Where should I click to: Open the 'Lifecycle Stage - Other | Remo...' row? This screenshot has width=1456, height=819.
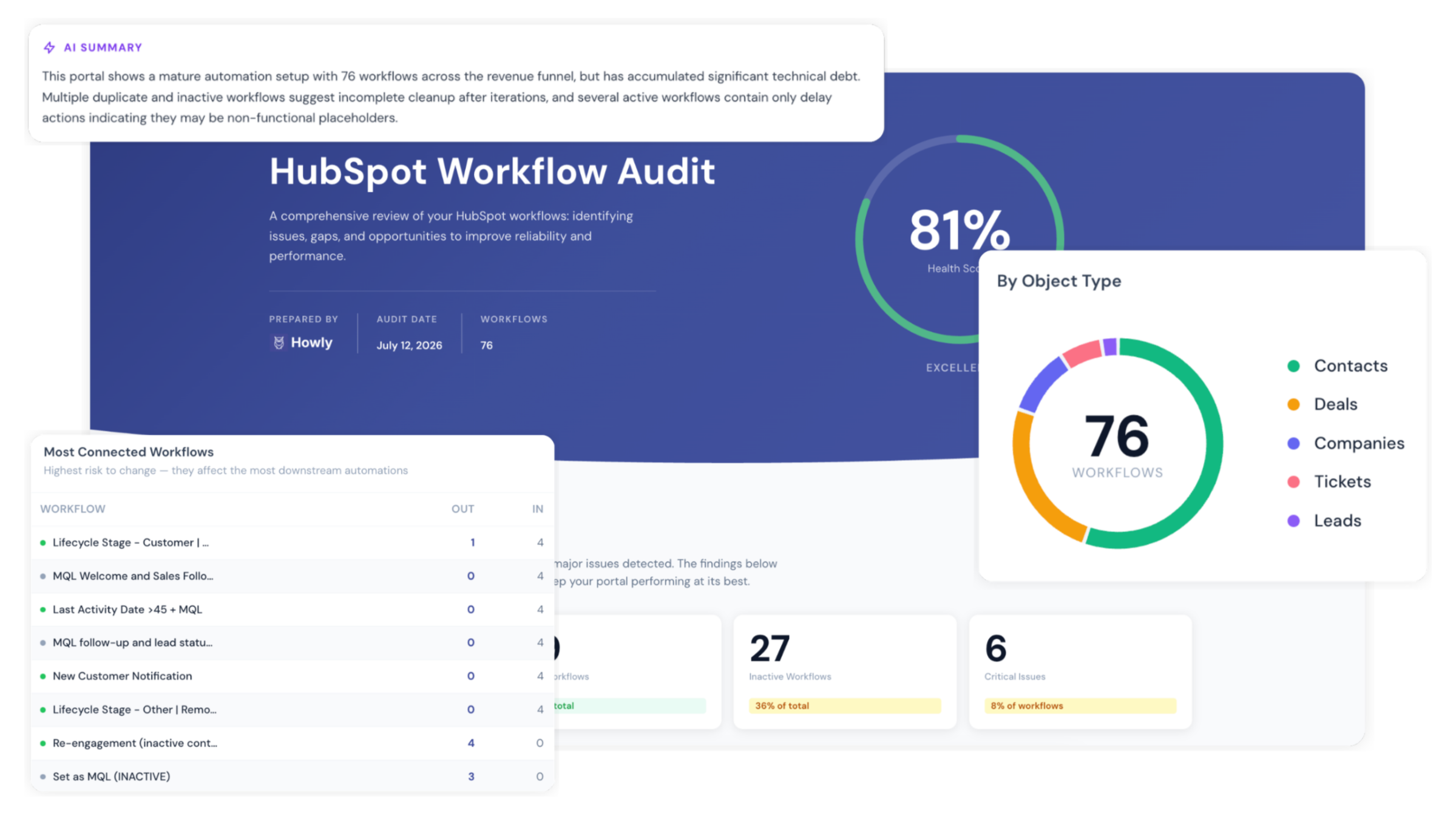(293, 709)
